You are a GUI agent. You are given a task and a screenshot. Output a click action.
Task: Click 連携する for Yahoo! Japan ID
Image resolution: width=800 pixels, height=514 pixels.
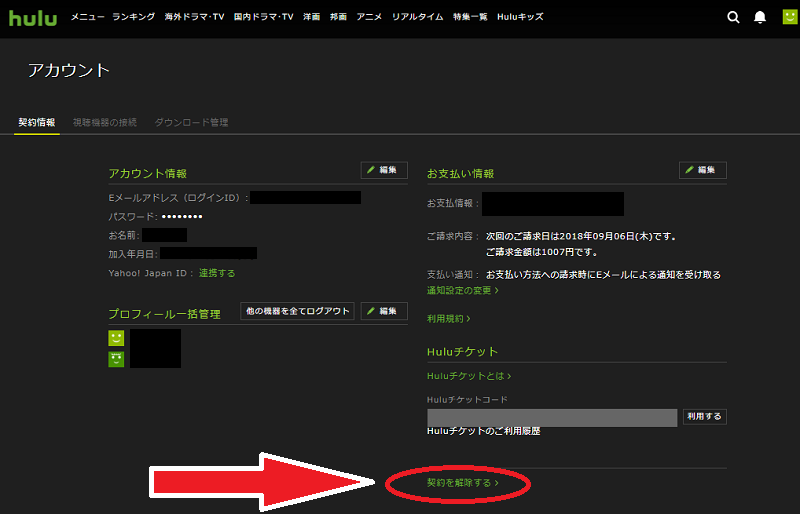(x=217, y=273)
